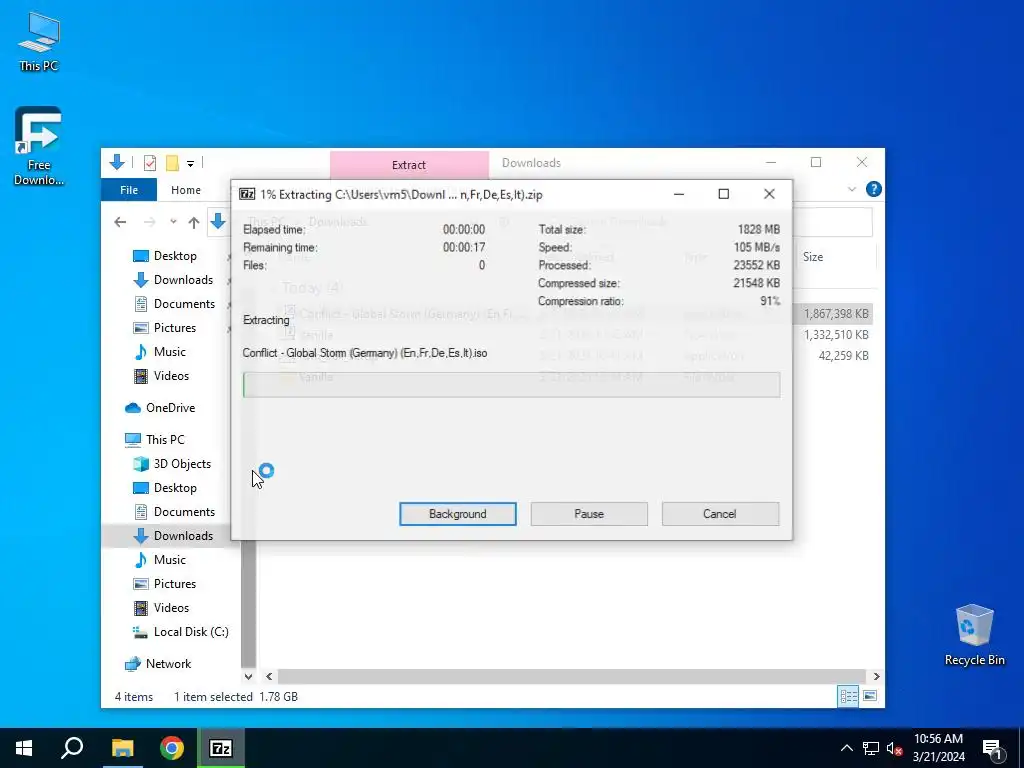Click the network tray icon
This screenshot has width=1024, height=768.
(x=871, y=748)
